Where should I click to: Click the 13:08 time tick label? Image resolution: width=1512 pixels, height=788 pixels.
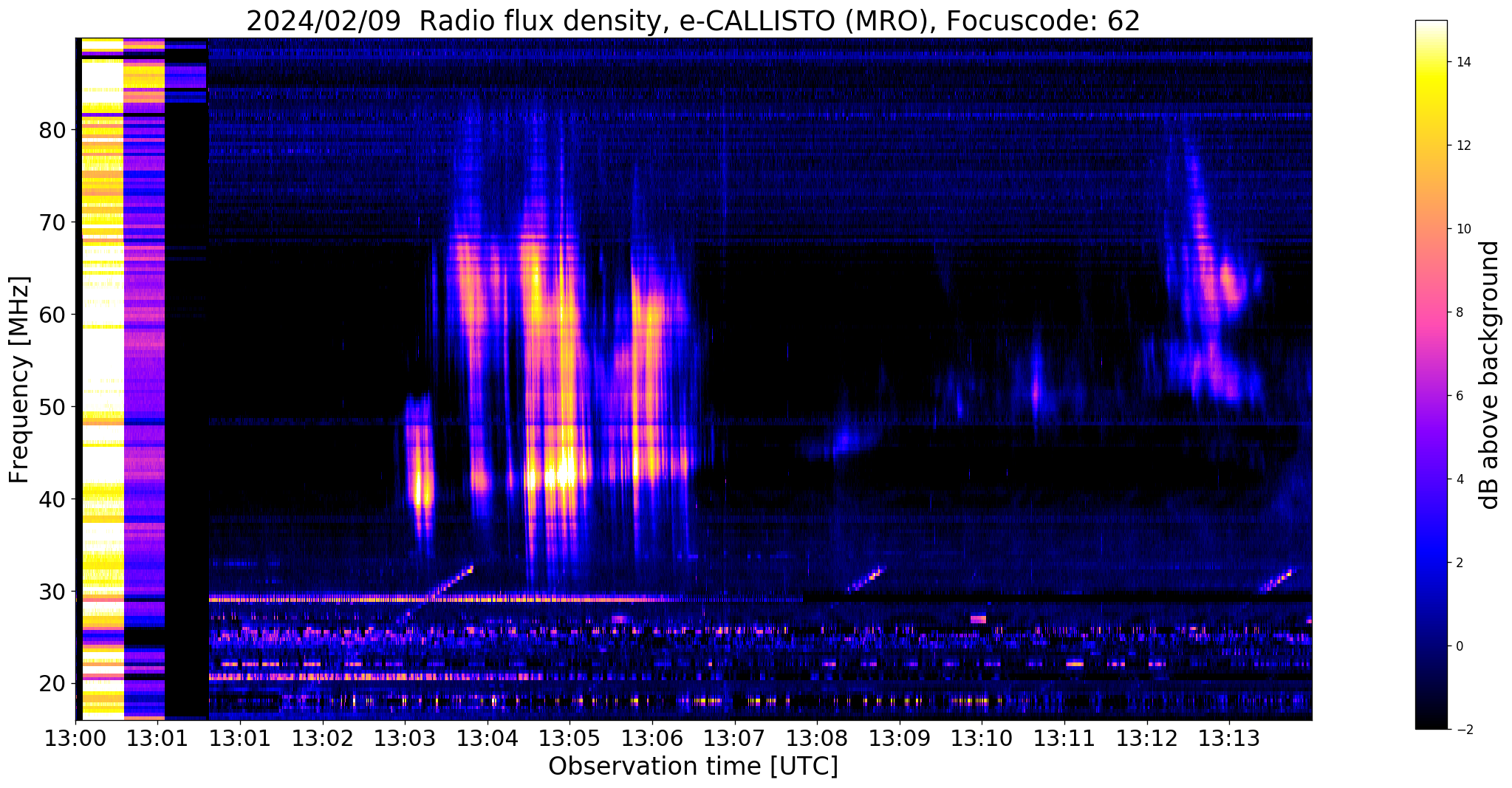pos(817,738)
